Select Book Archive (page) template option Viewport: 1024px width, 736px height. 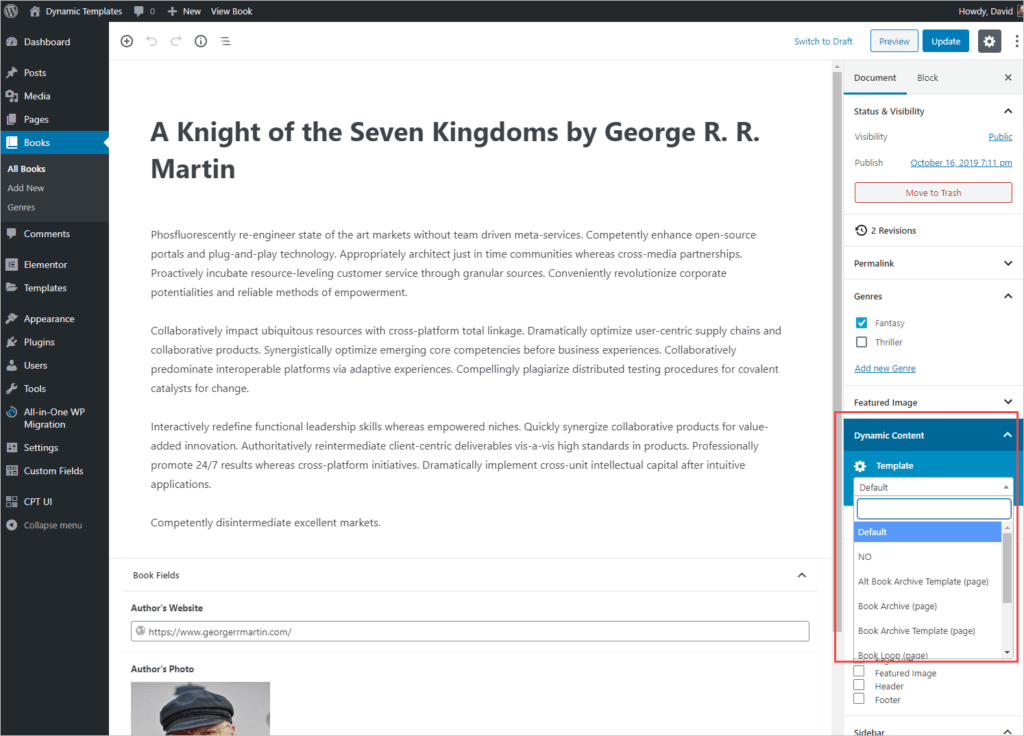pos(897,606)
